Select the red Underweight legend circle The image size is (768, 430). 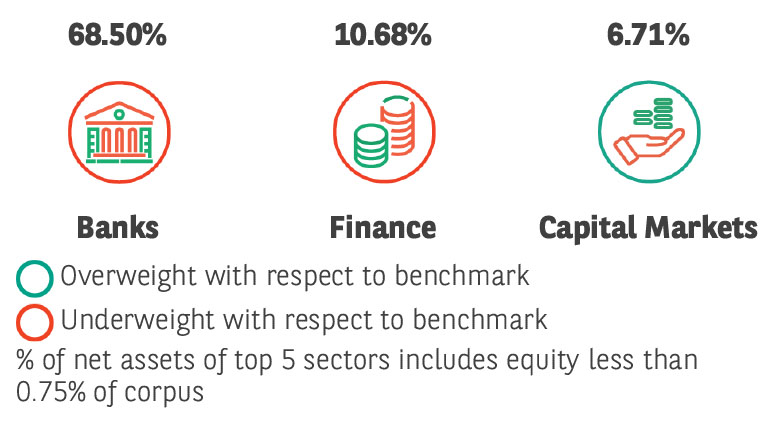[x=35, y=322]
